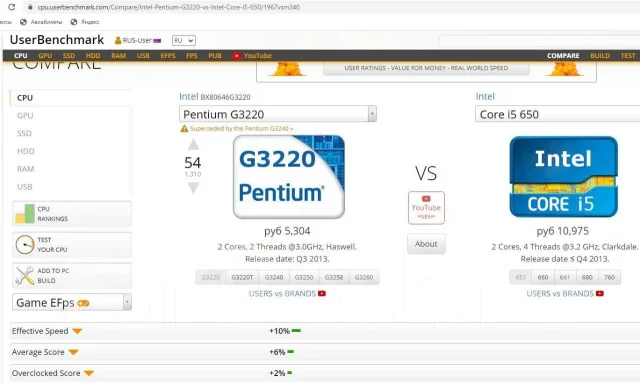This screenshot has height=385, width=640.
Task: Choose 660 variant button
Action: pos(543,277)
